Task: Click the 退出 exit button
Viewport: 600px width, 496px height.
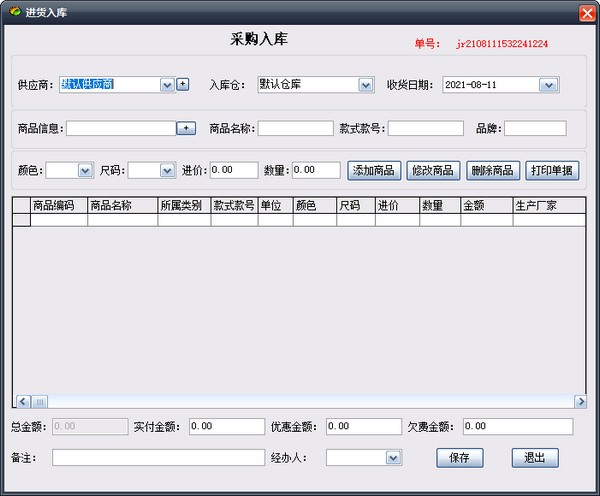Action: [535, 458]
